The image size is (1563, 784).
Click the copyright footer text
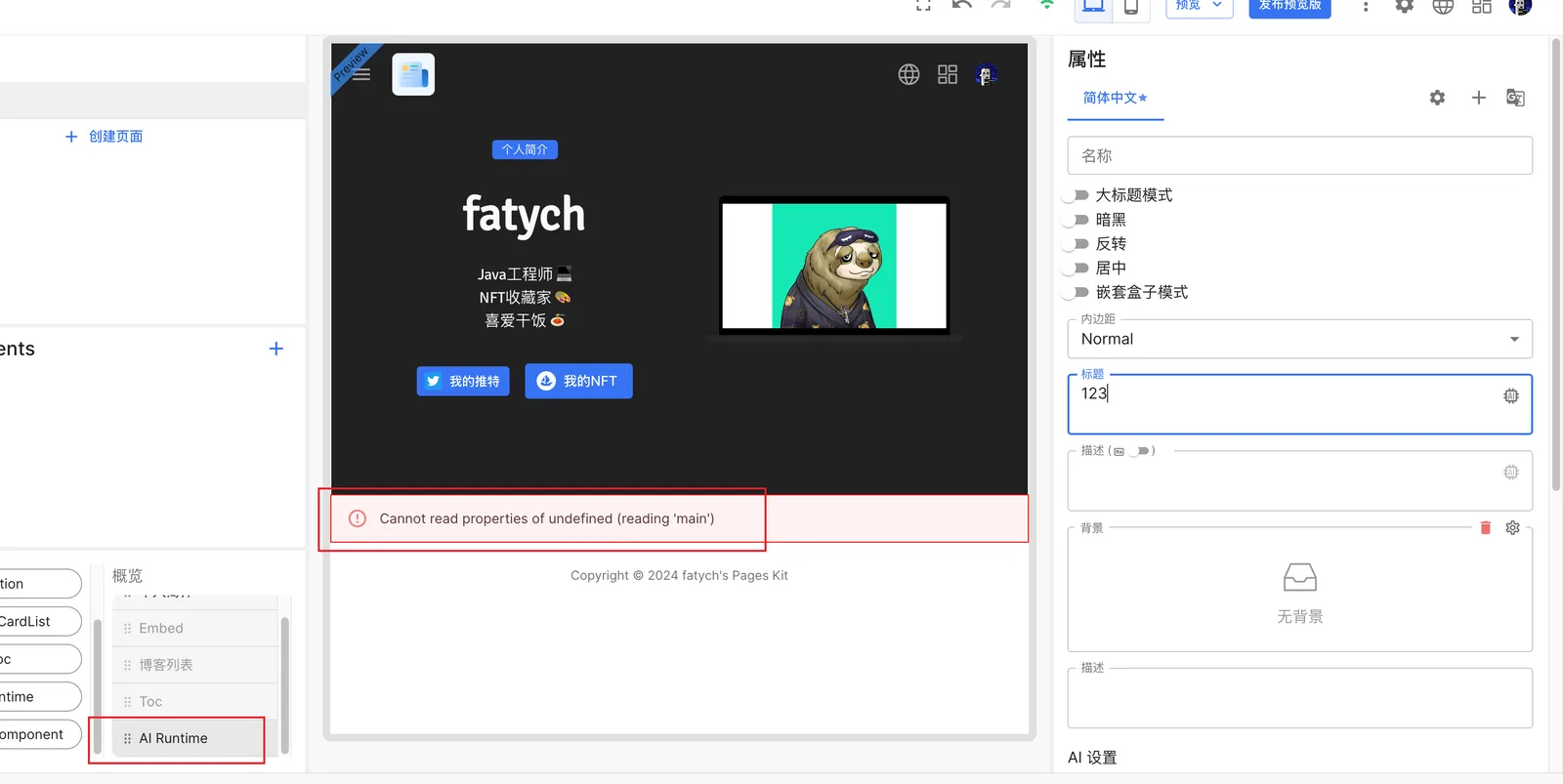coord(679,576)
